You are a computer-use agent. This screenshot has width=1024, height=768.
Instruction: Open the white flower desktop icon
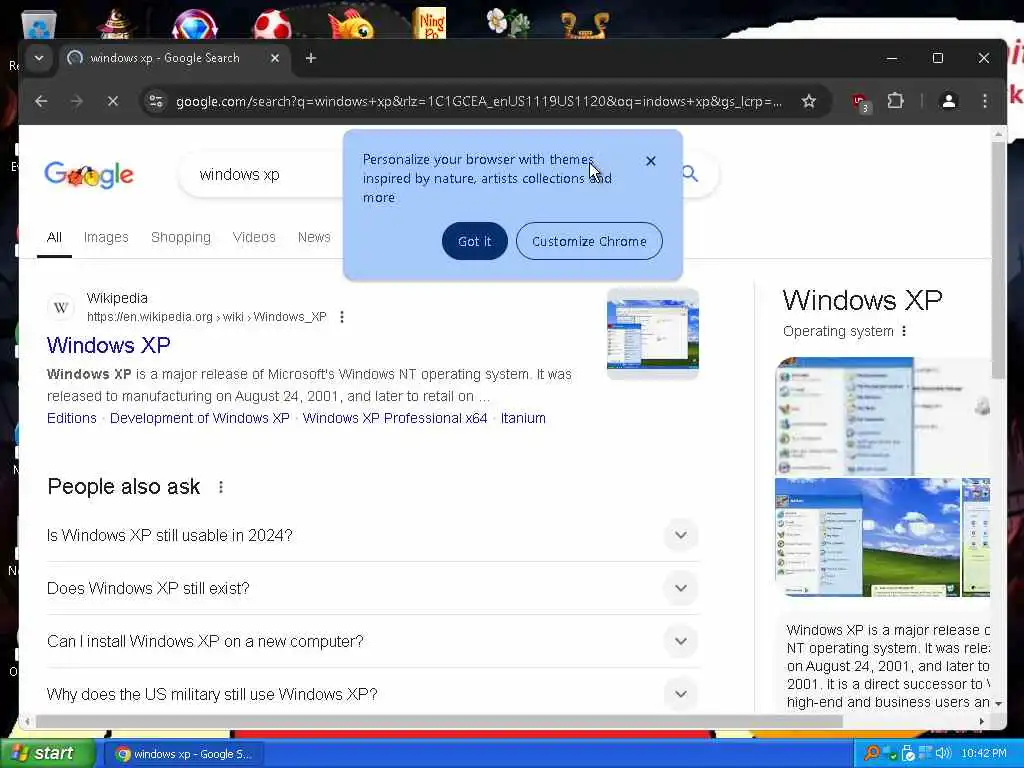tap(507, 23)
